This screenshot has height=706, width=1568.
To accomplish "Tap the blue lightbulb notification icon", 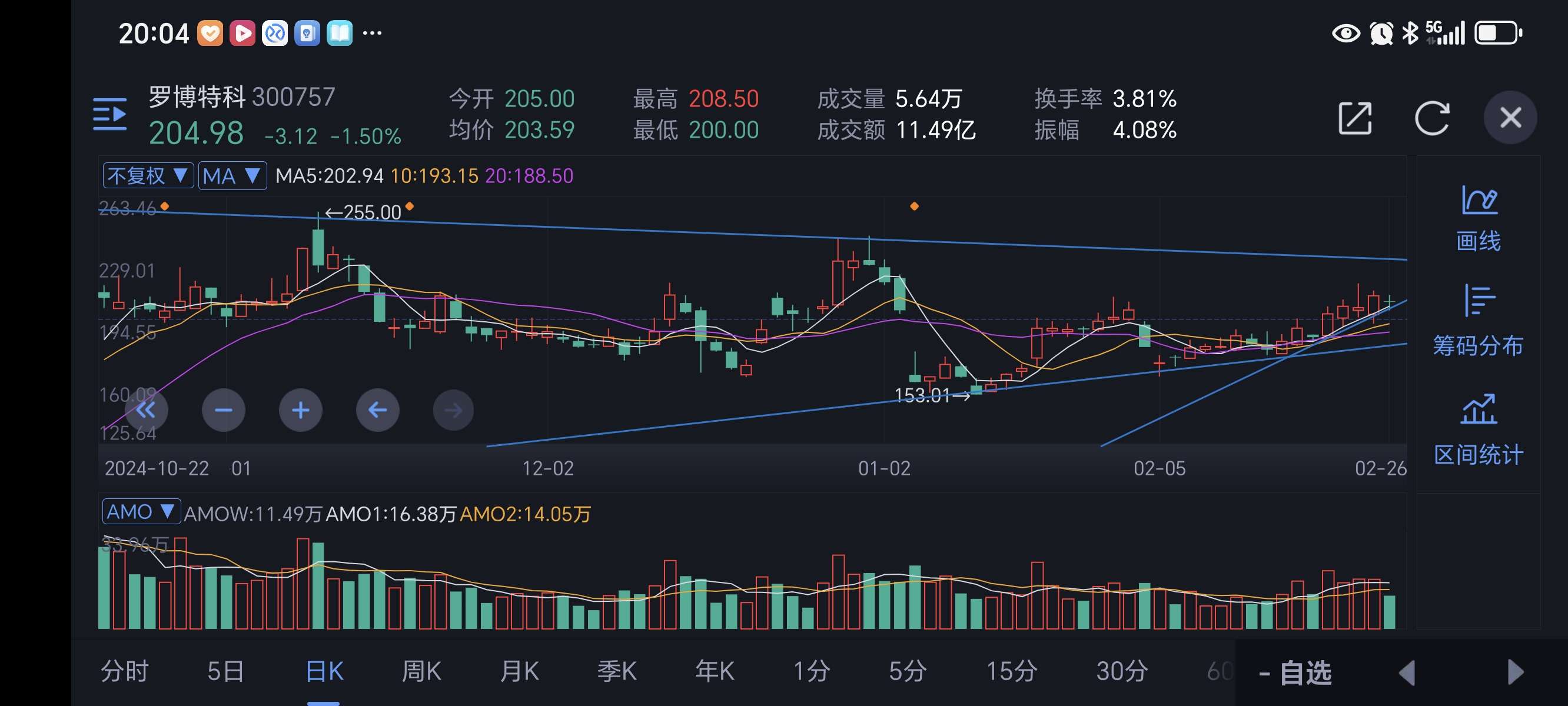I will pyautogui.click(x=307, y=33).
